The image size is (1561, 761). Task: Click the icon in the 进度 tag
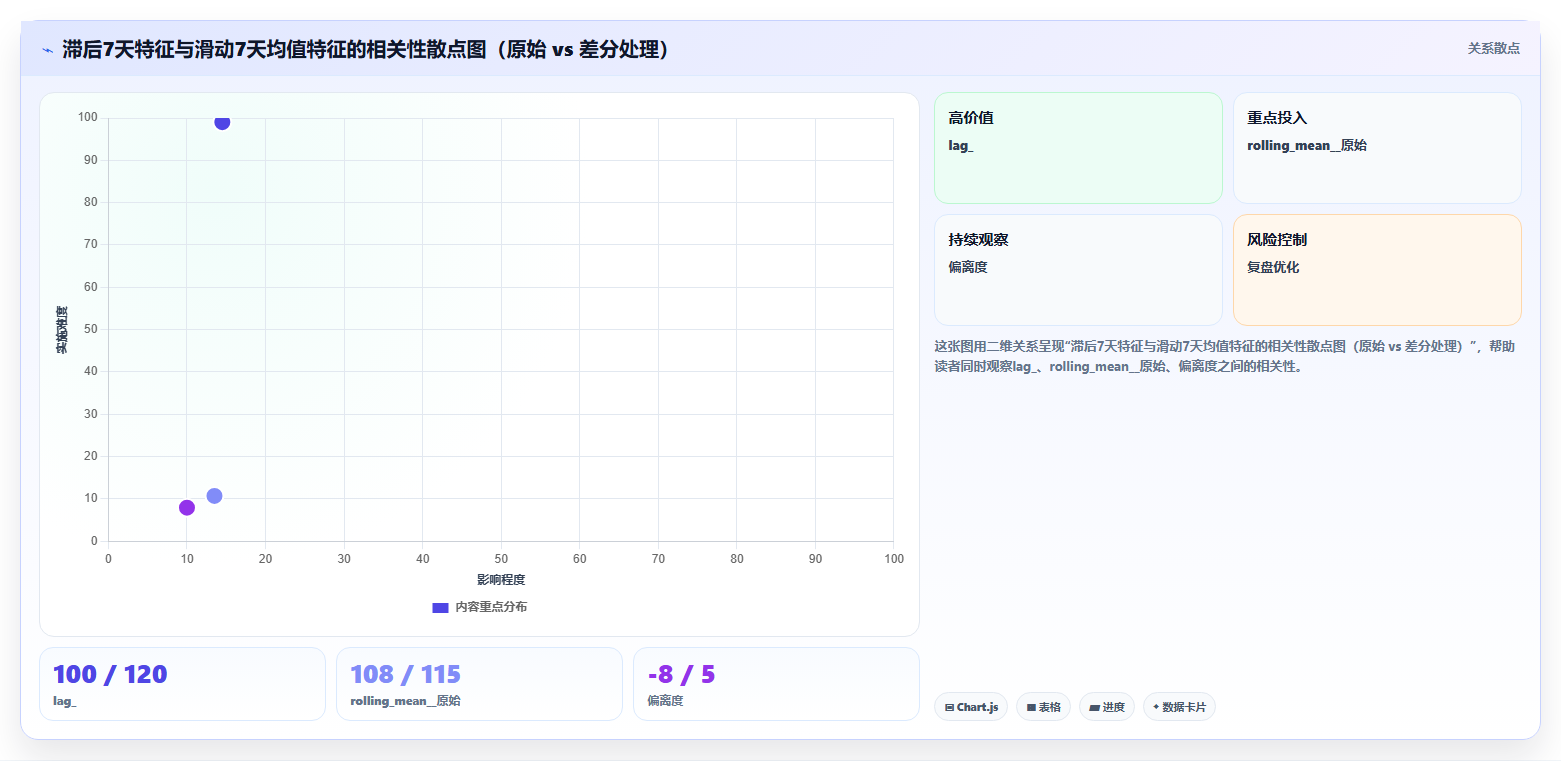1094,707
